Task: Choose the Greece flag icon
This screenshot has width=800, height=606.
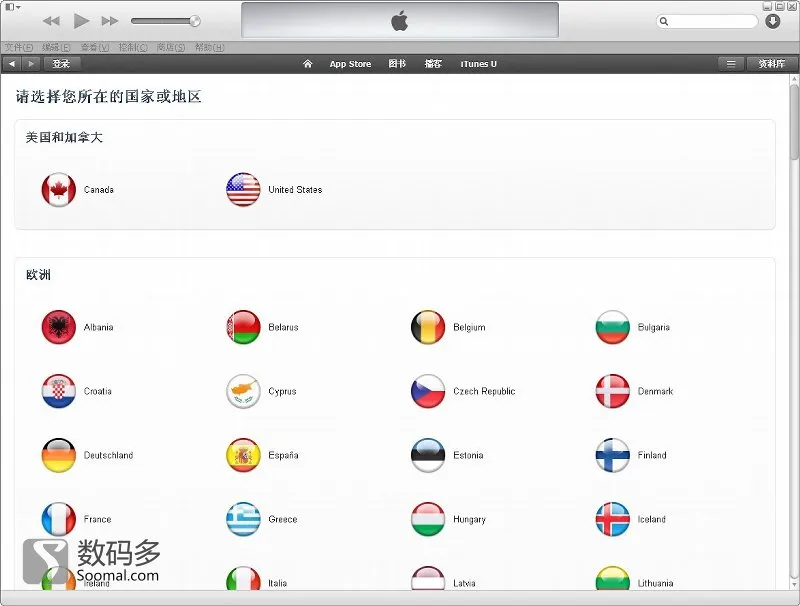Action: (x=243, y=519)
